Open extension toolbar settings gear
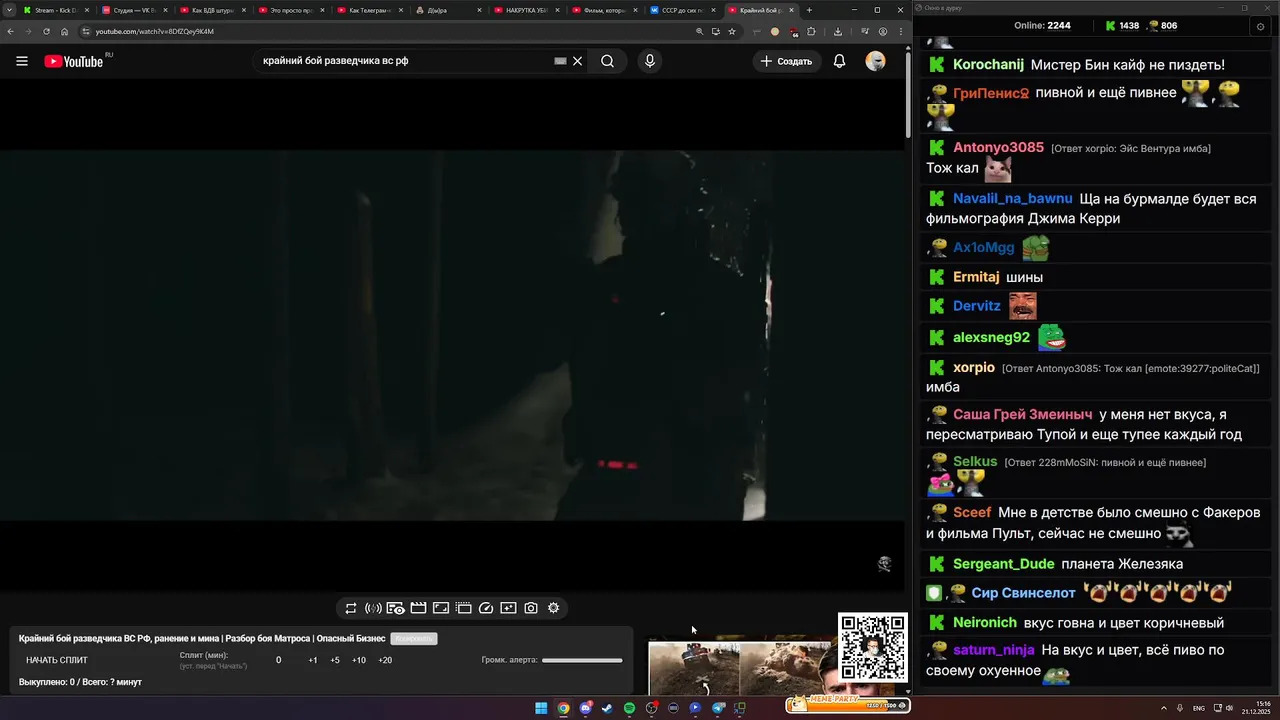The image size is (1280, 720). [x=553, y=608]
